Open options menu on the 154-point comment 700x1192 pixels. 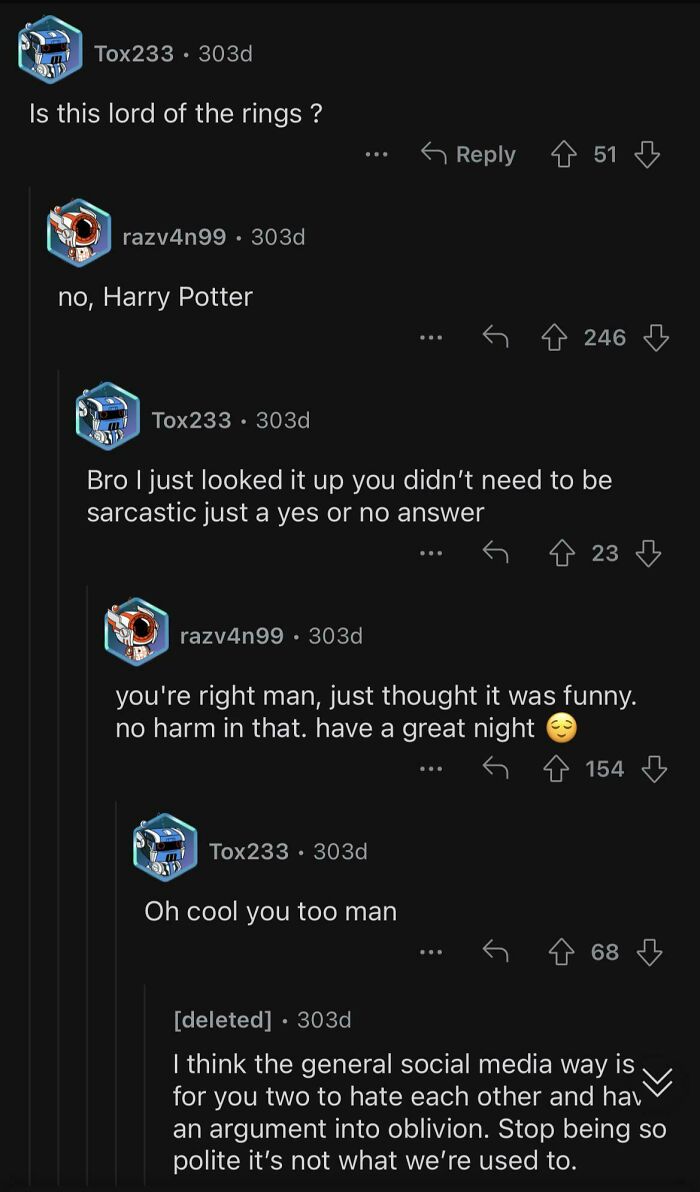click(431, 767)
